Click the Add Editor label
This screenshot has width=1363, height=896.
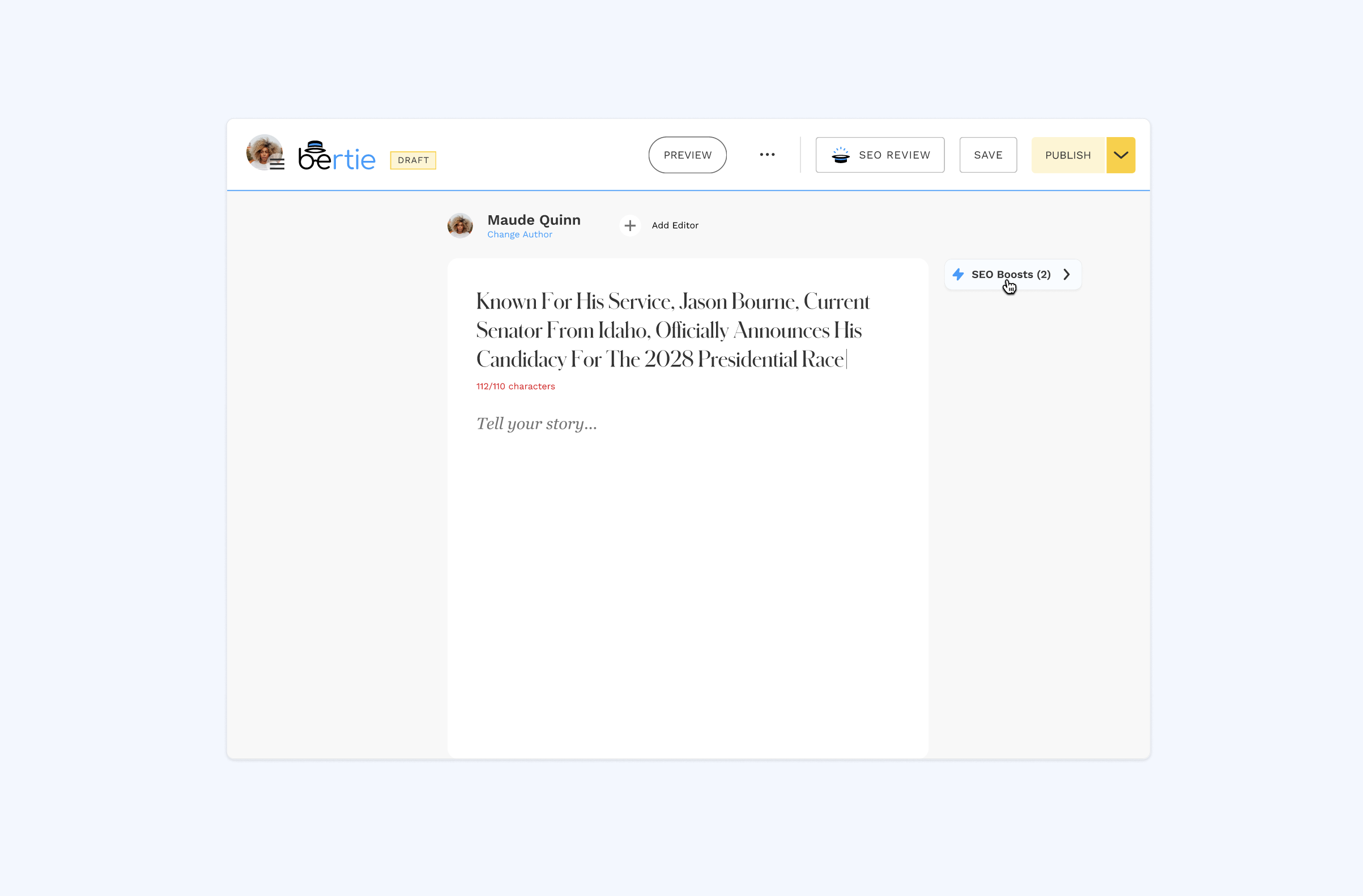click(675, 225)
